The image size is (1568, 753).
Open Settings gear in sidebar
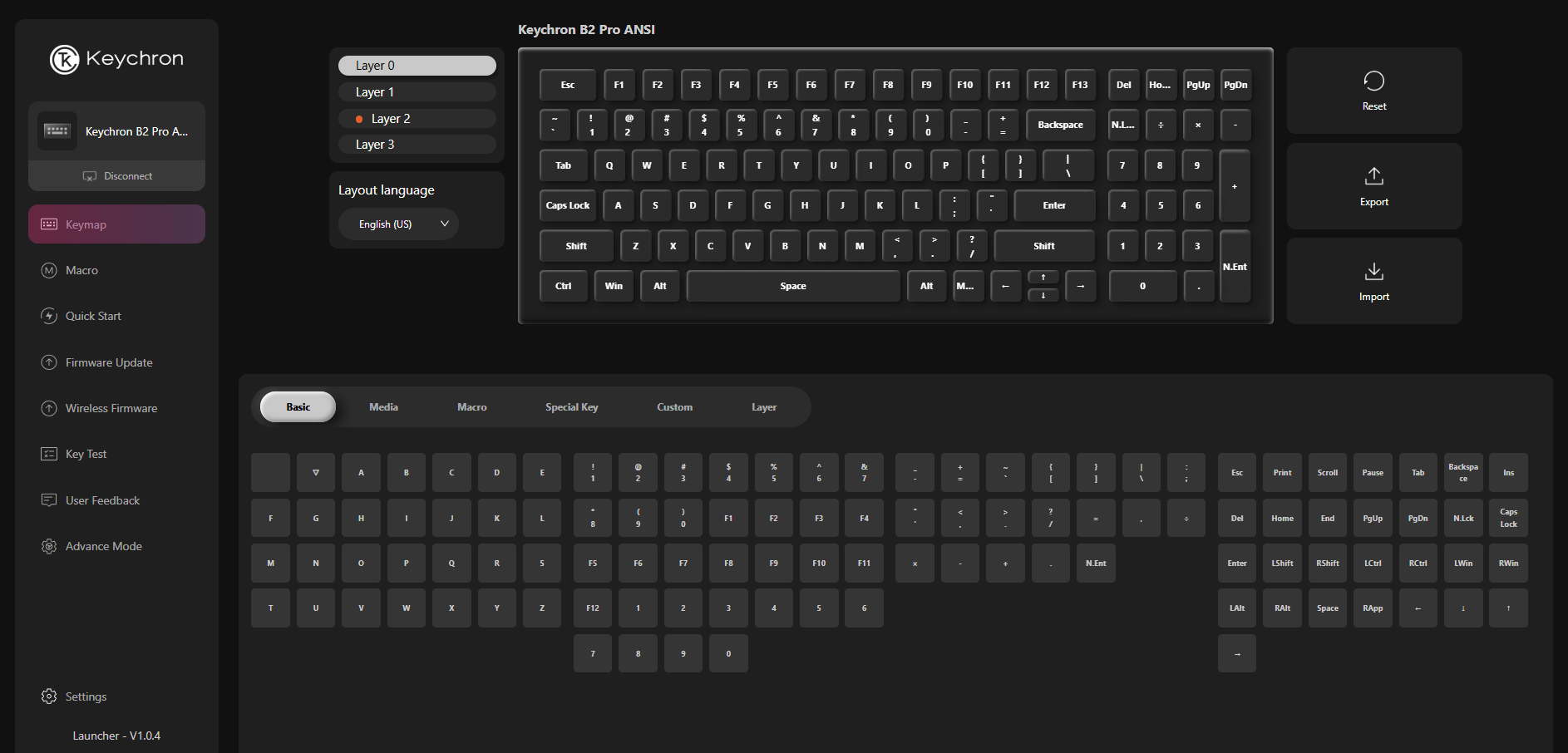49,696
